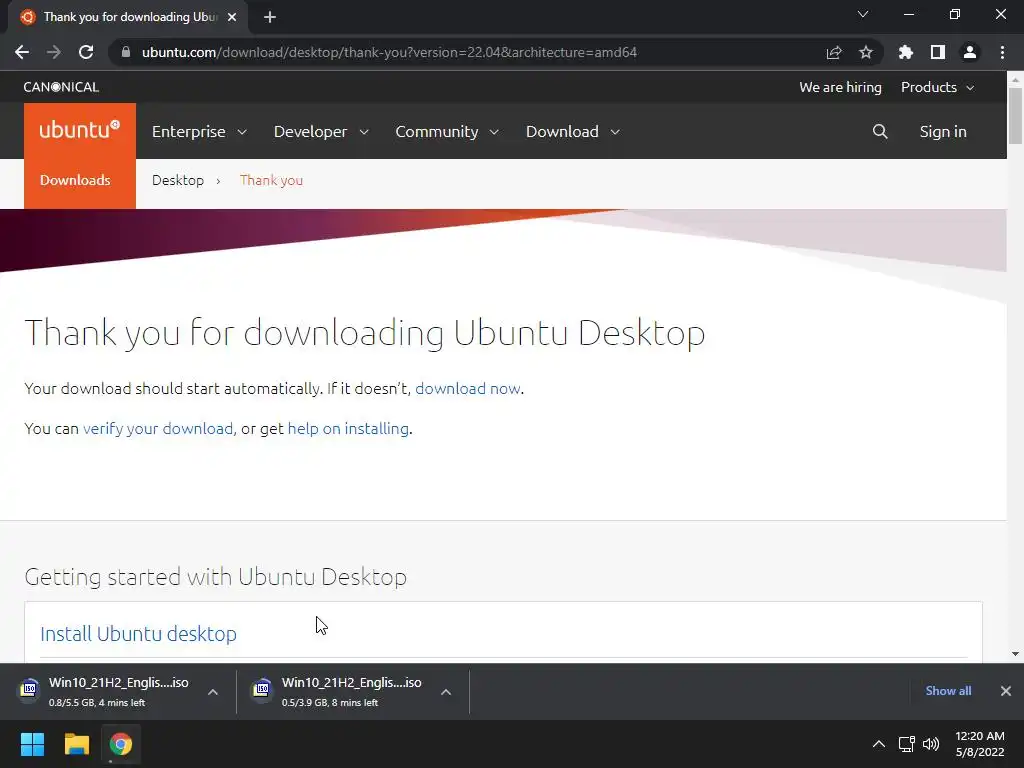Screen dimensions: 1024x768
Task: Expand the Download menu
Action: pyautogui.click(x=573, y=131)
